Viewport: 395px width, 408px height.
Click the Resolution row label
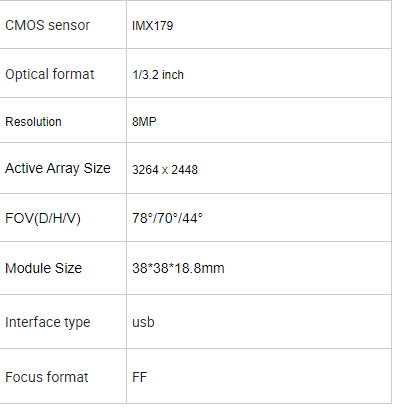pyautogui.click(x=33, y=122)
